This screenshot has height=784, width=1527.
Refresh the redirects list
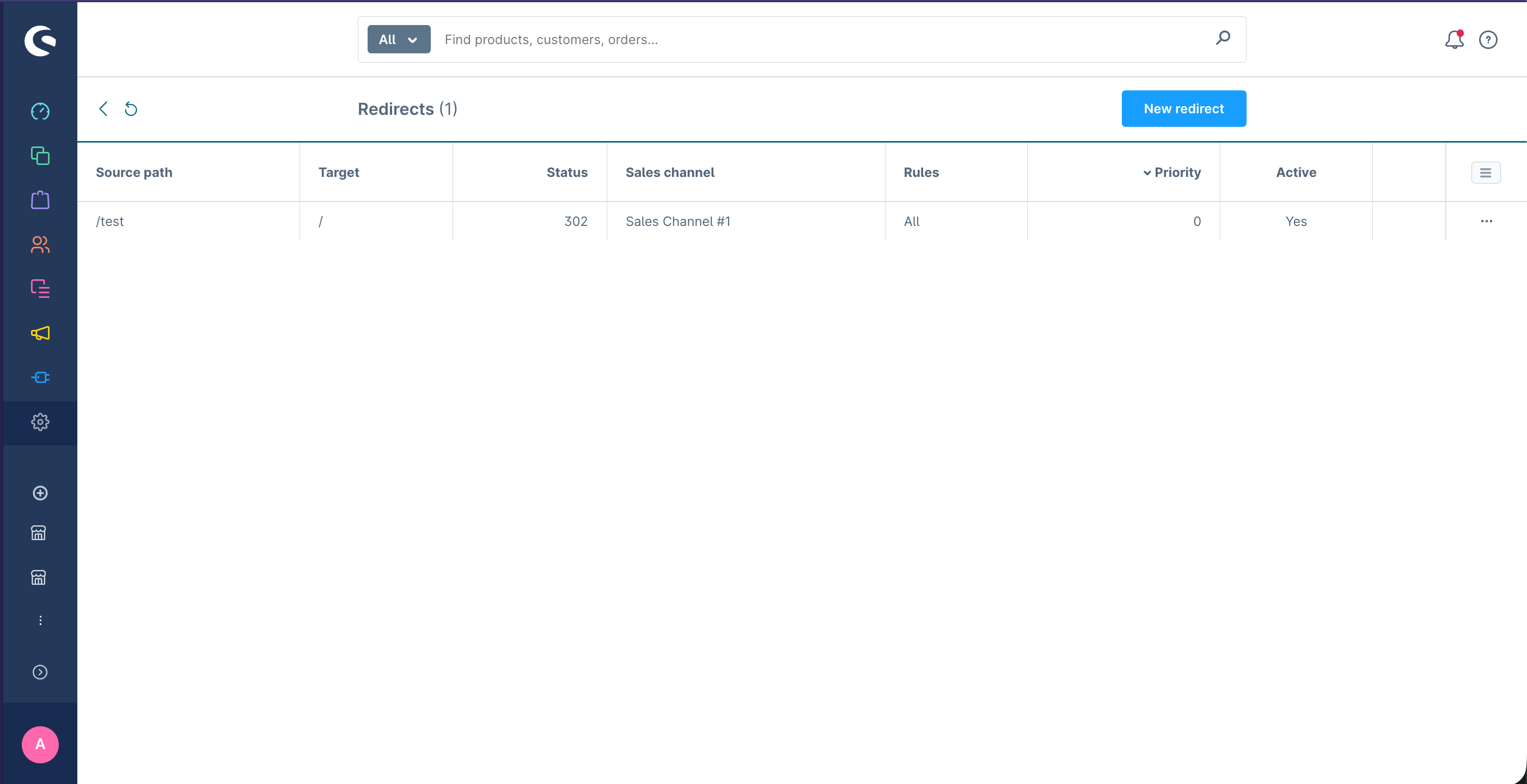click(x=131, y=109)
